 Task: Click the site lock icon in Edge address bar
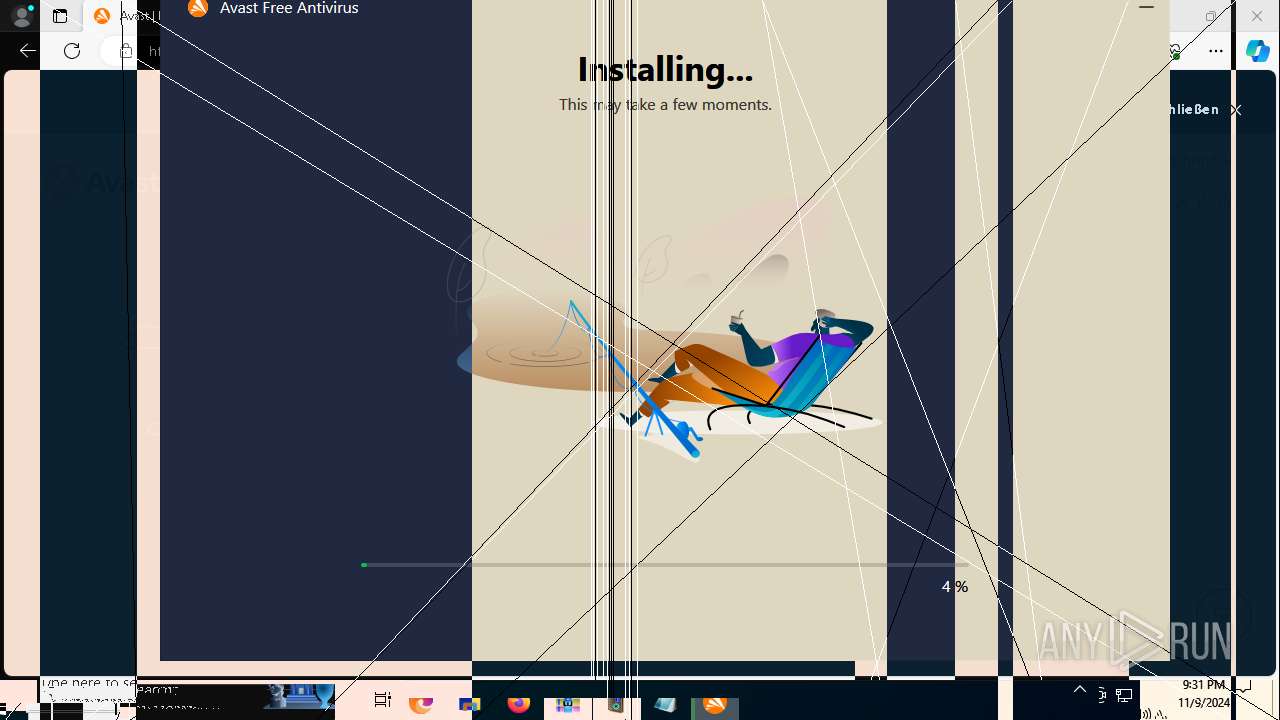125,51
